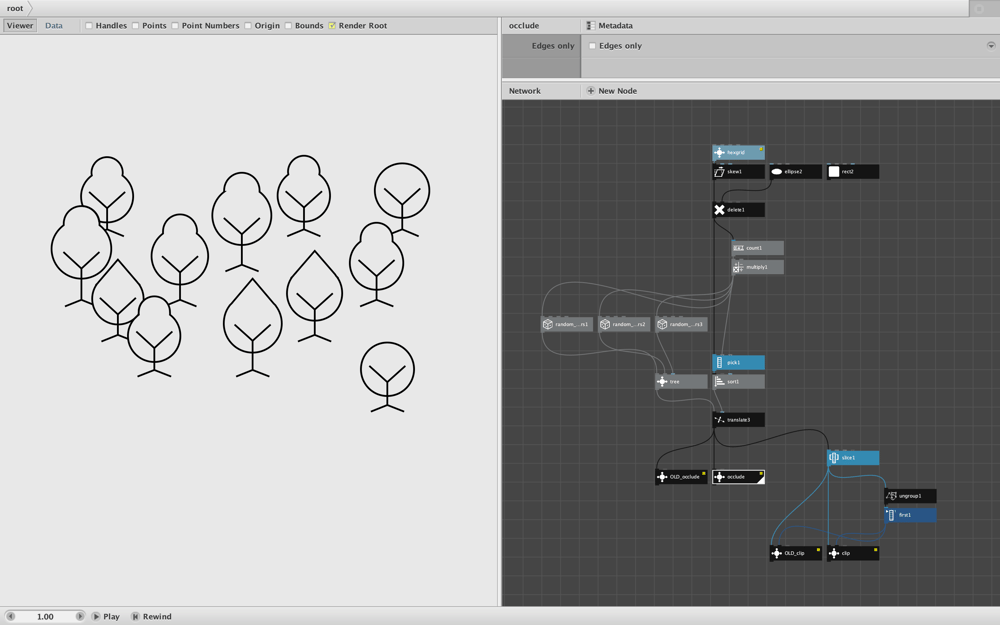This screenshot has height=625, width=1000.
Task: Click the frame number field showing 1.00
Action: pyautogui.click(x=45, y=616)
